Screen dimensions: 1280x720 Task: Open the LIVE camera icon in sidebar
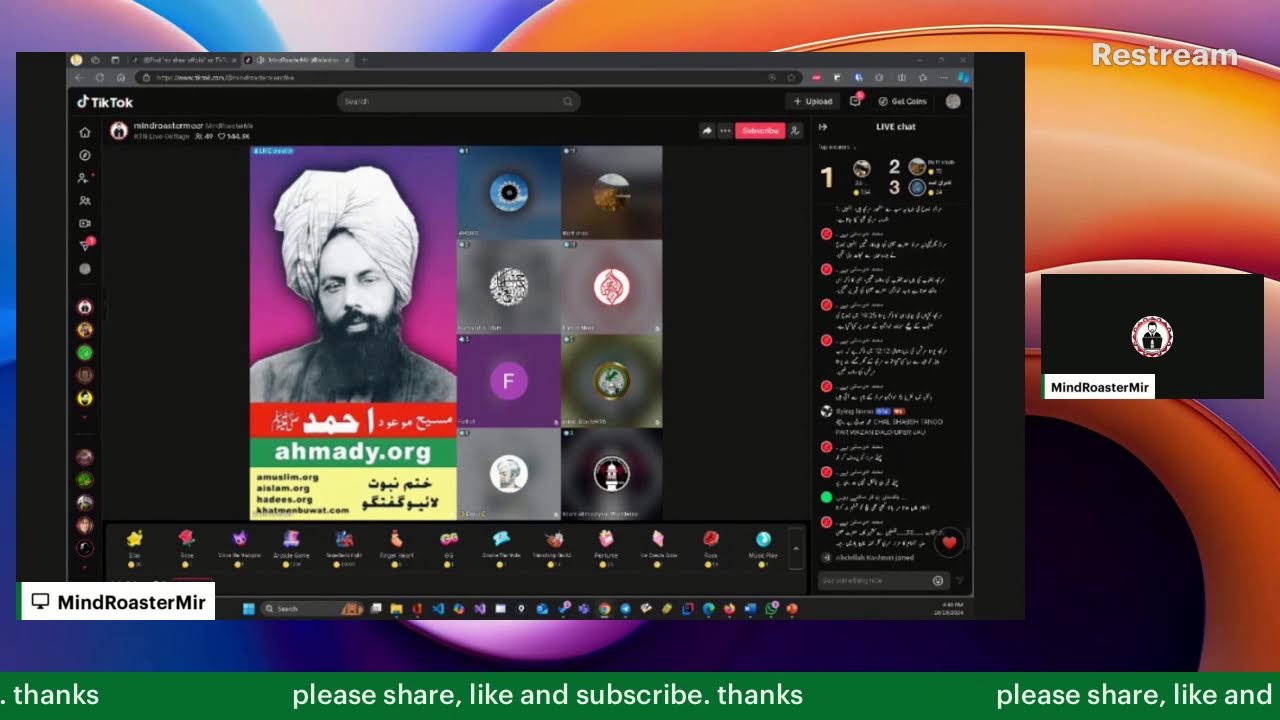click(85, 224)
